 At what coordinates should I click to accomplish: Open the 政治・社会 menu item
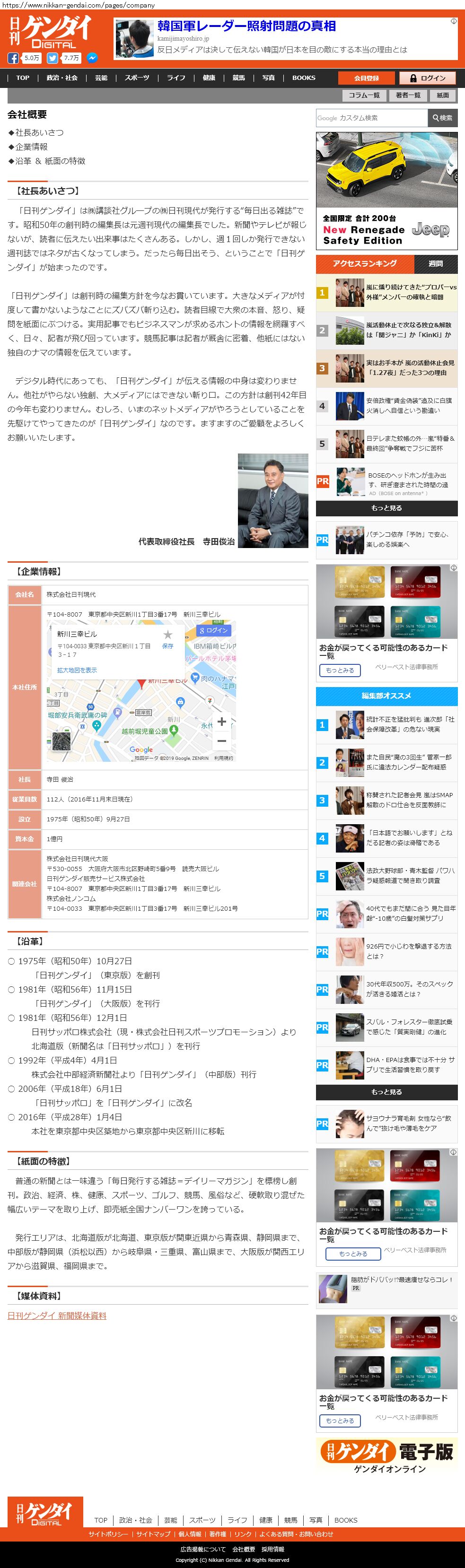(62, 78)
